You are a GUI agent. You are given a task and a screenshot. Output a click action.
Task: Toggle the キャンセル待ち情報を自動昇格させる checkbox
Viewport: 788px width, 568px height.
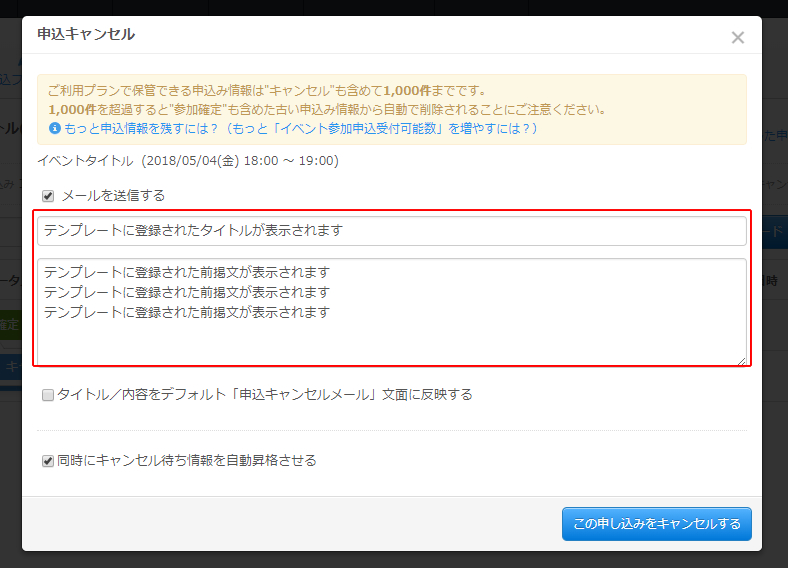point(48,461)
